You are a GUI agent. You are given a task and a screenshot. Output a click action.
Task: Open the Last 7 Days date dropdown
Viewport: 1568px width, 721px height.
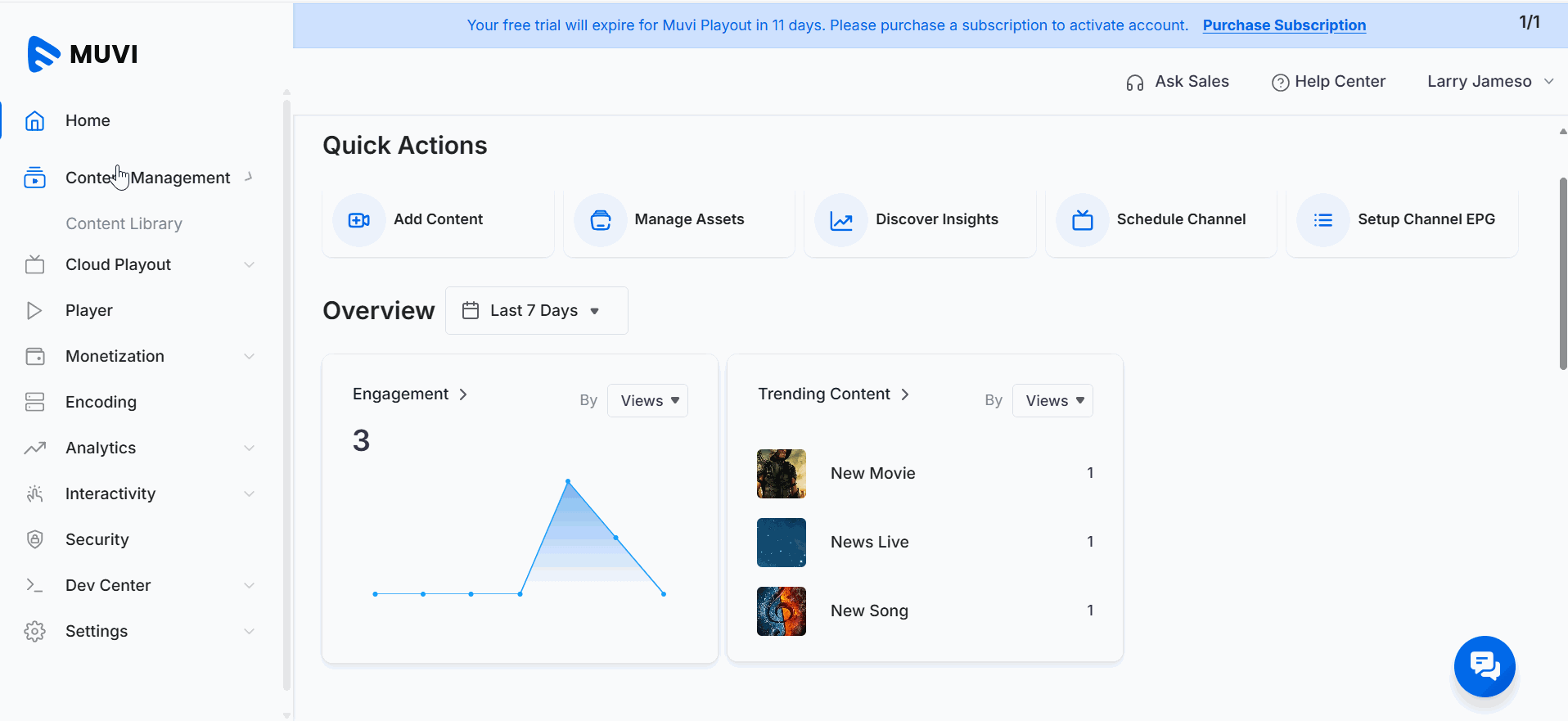point(536,311)
